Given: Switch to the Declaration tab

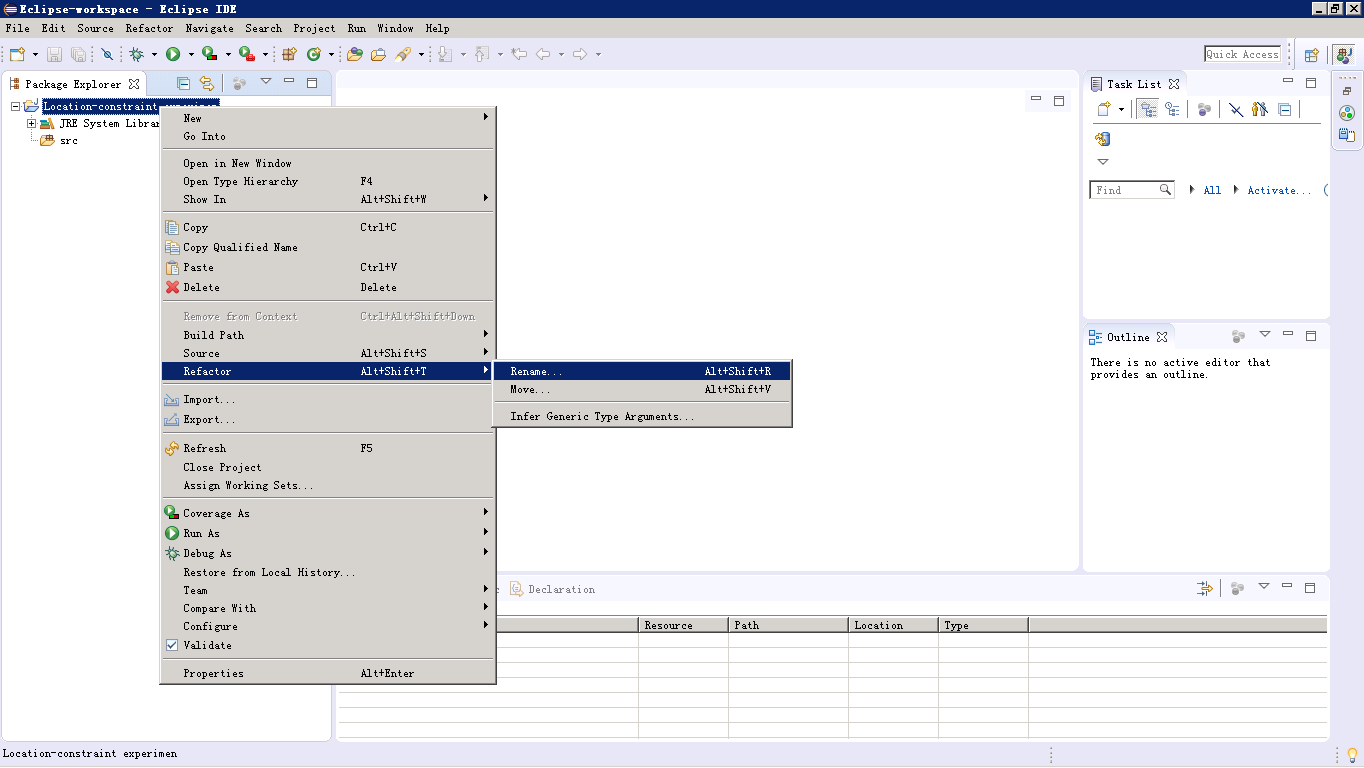Looking at the screenshot, I should [x=552, y=589].
